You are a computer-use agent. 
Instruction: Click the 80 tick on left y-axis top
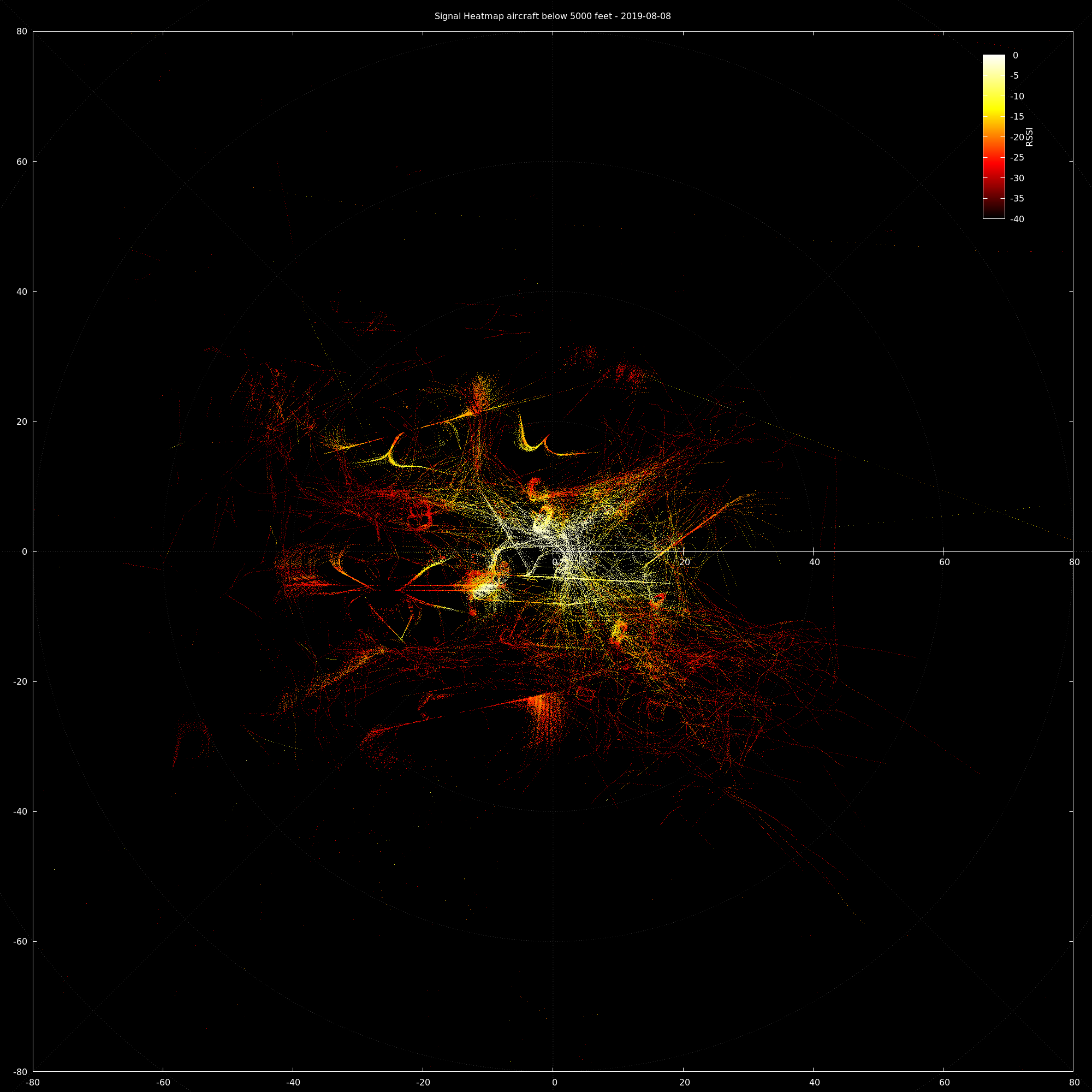(x=21, y=32)
